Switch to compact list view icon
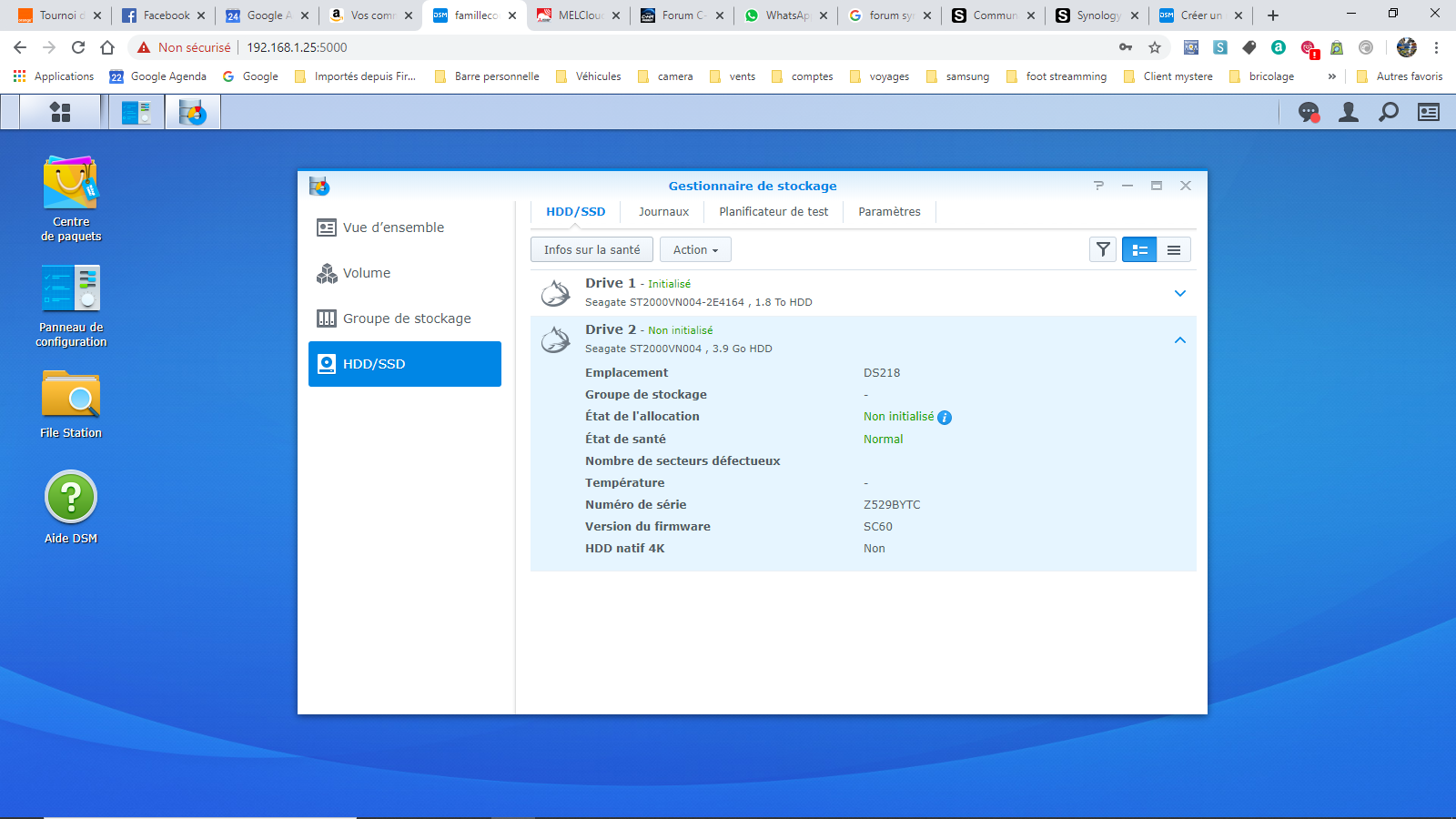The height and width of the screenshot is (819, 1456). [x=1174, y=249]
